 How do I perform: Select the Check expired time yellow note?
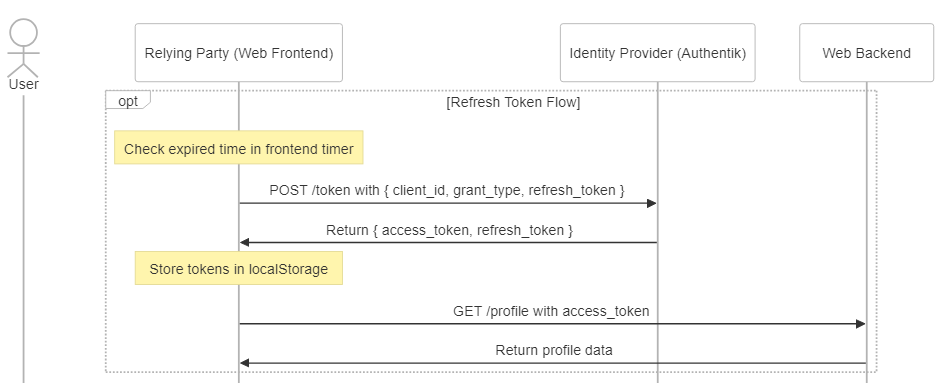[239, 148]
